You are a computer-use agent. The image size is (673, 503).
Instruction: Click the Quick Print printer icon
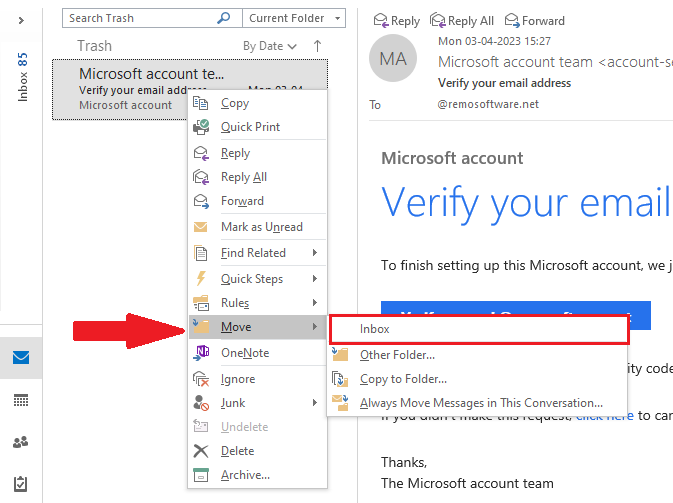point(200,127)
